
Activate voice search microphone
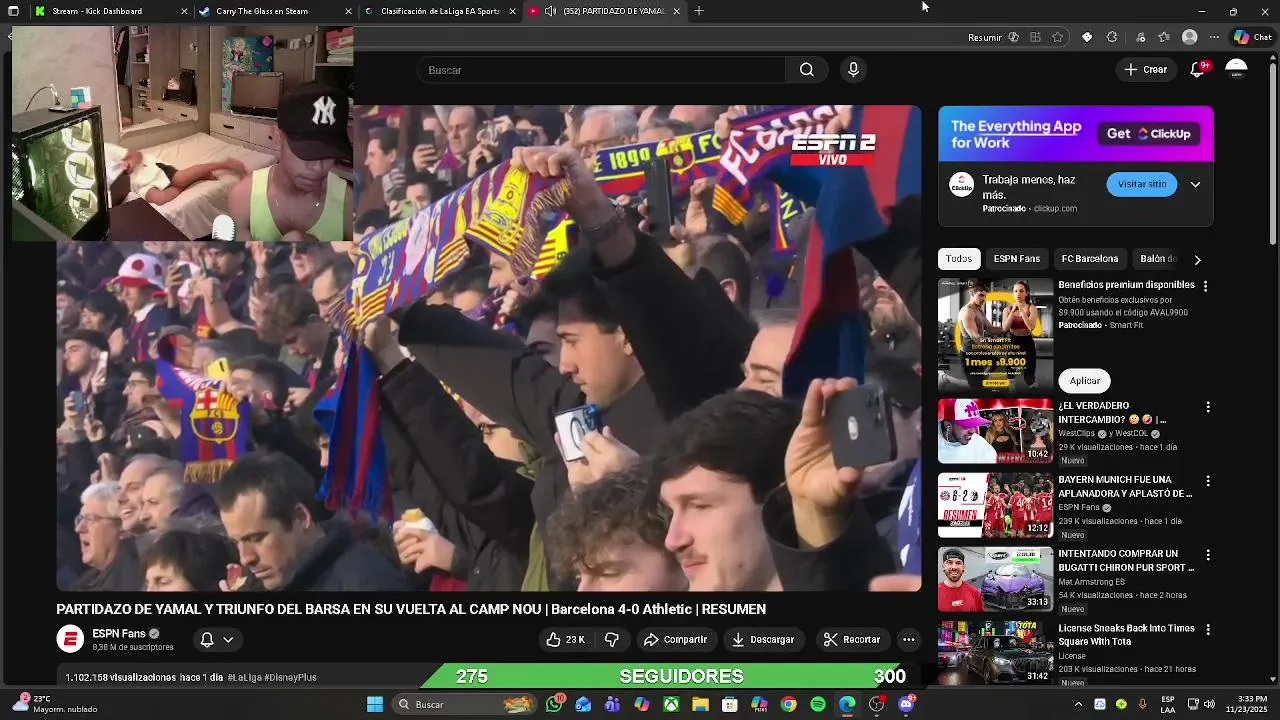tap(853, 70)
